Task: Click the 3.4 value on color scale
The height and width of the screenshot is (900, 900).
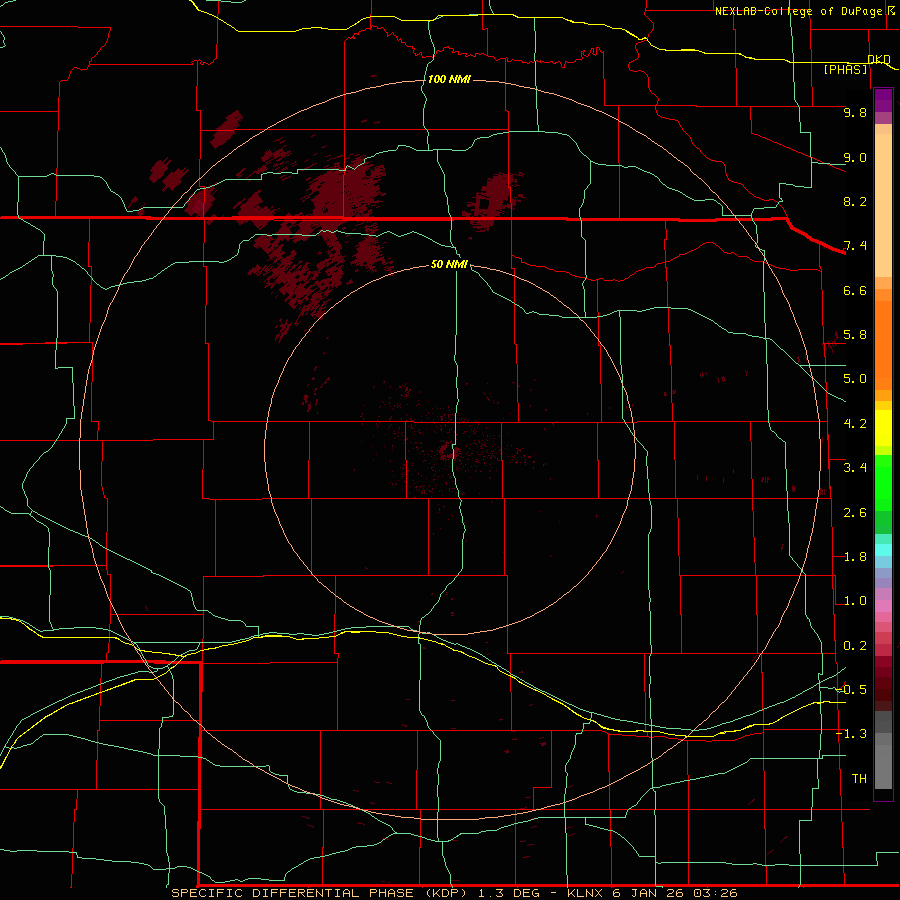Action: [855, 468]
